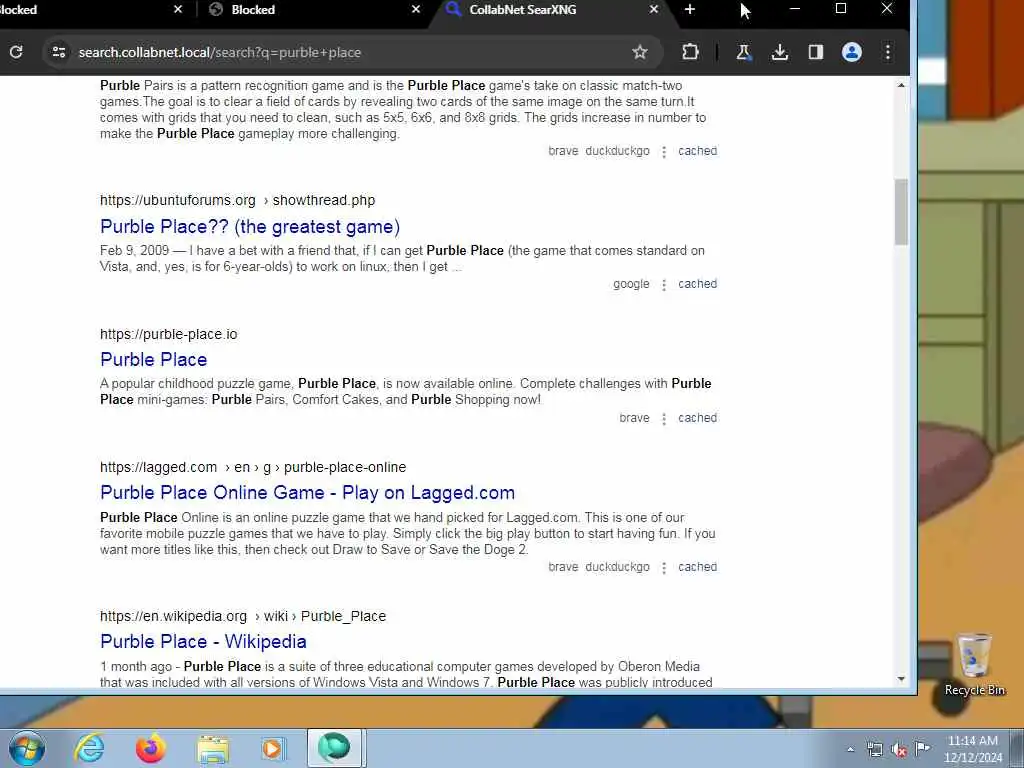Open the Chrome three-dot menu
This screenshot has width=1024, height=768.
888,52
